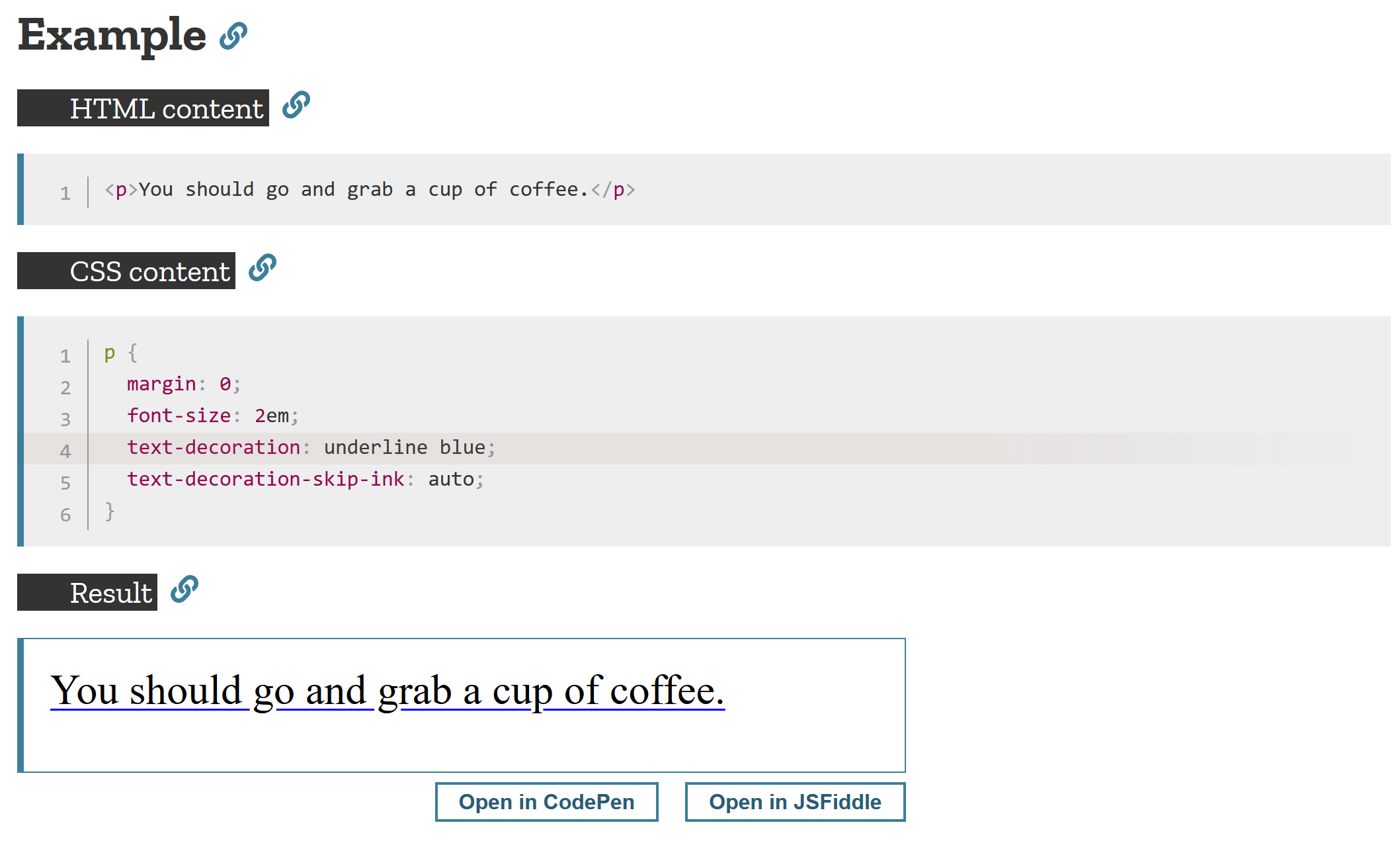Click the 'text-decoration-skip-ink: auto;' line
The image size is (1400, 841).
pos(306,479)
